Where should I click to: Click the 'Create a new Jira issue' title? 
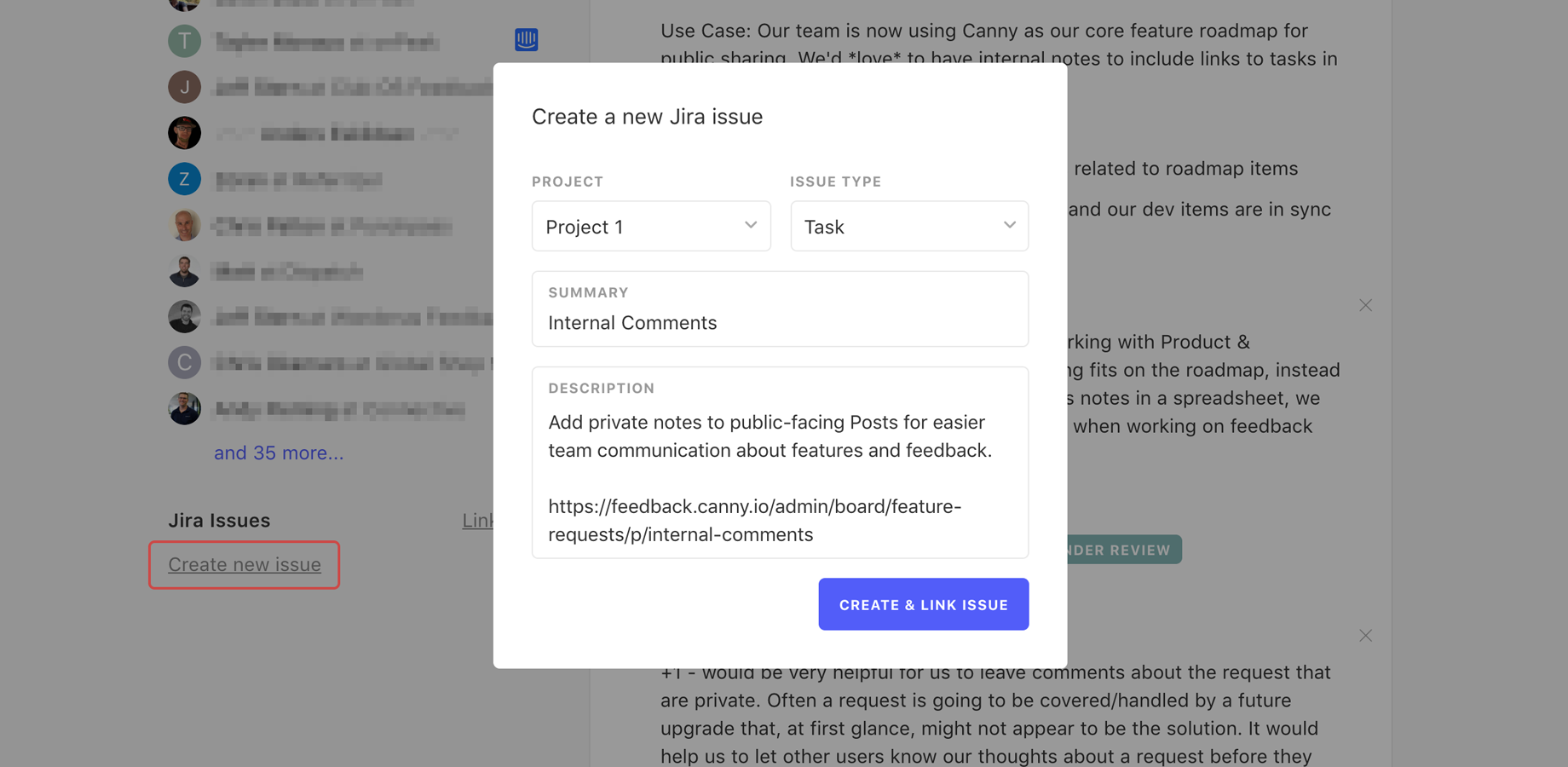[647, 116]
